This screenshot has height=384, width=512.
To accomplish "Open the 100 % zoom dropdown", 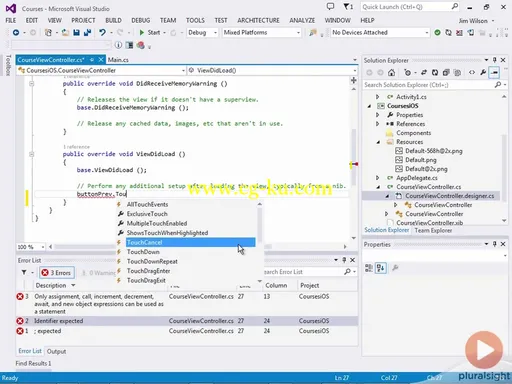I will coord(31,247).
